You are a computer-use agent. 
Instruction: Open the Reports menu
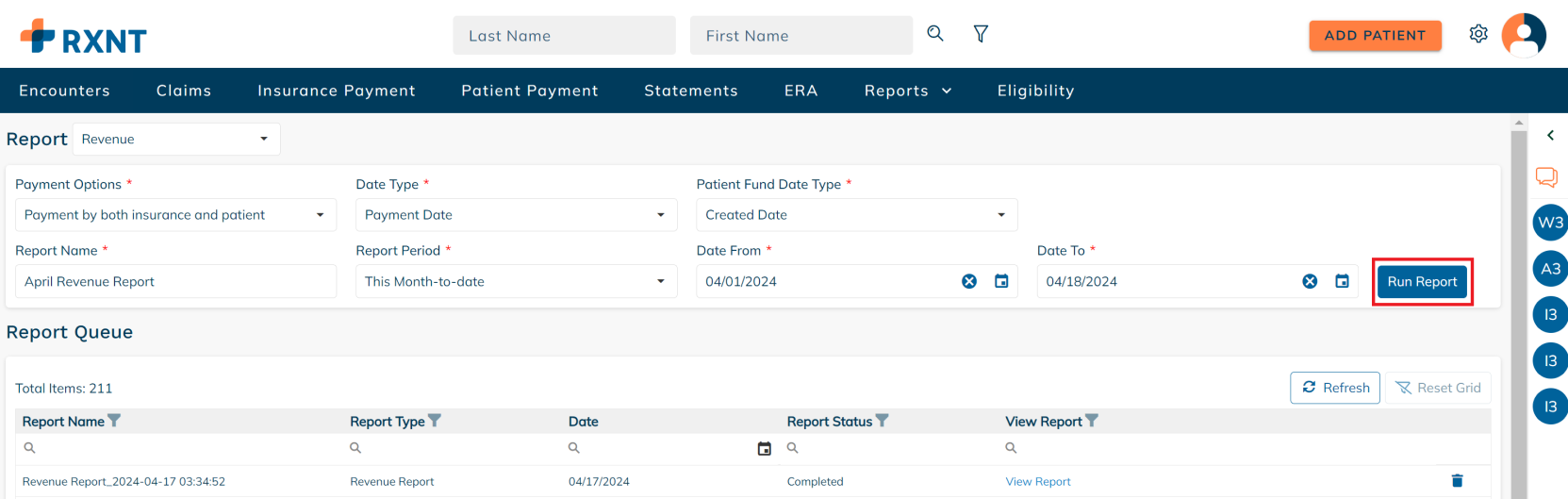[x=908, y=91]
